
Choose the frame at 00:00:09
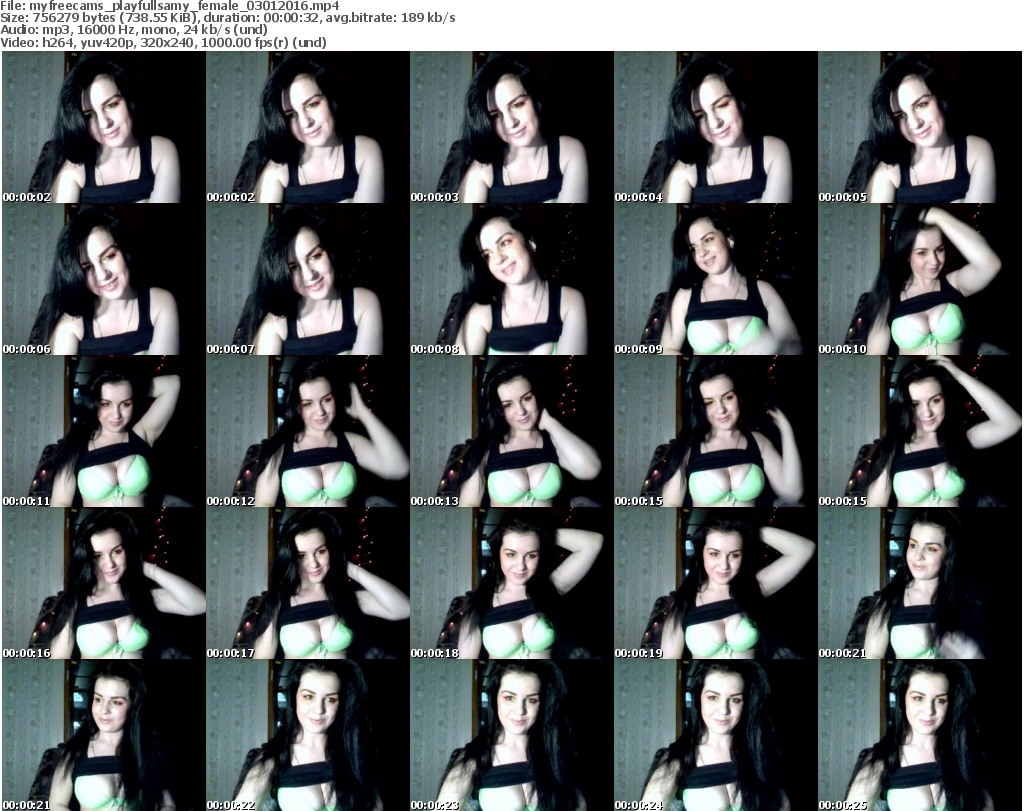pyautogui.click(x=715, y=279)
